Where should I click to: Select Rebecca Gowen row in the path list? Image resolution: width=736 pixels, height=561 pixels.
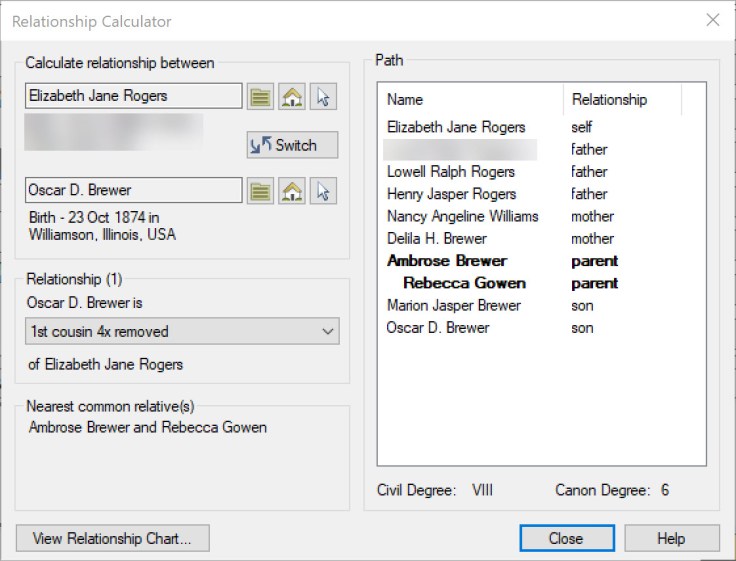pos(464,283)
